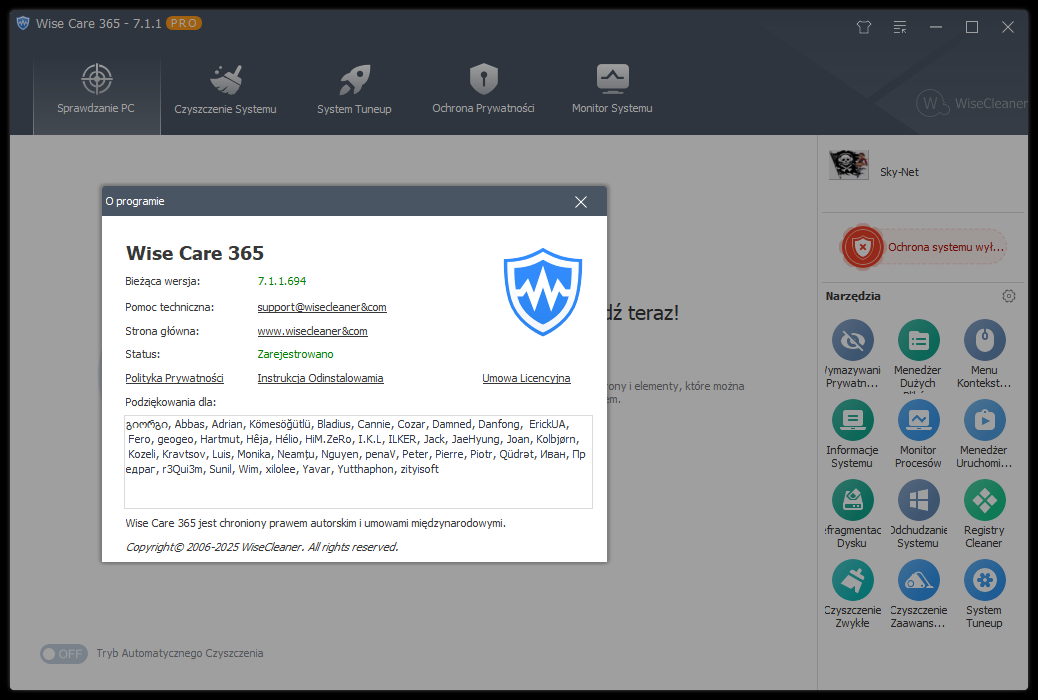Open Czyszczenie Zaawansowane tool
1038x700 pixels.
(918, 595)
